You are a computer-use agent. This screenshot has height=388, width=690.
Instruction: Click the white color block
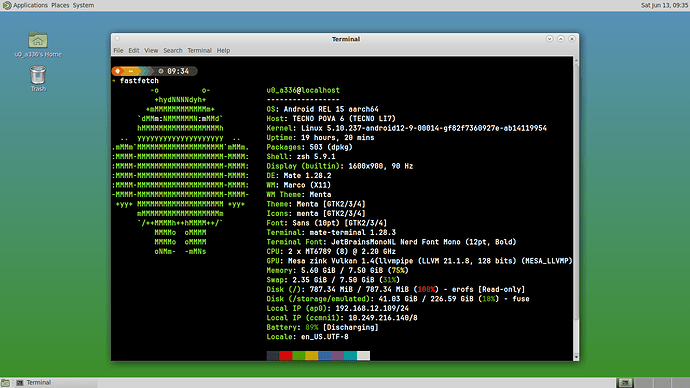[x=363, y=355]
